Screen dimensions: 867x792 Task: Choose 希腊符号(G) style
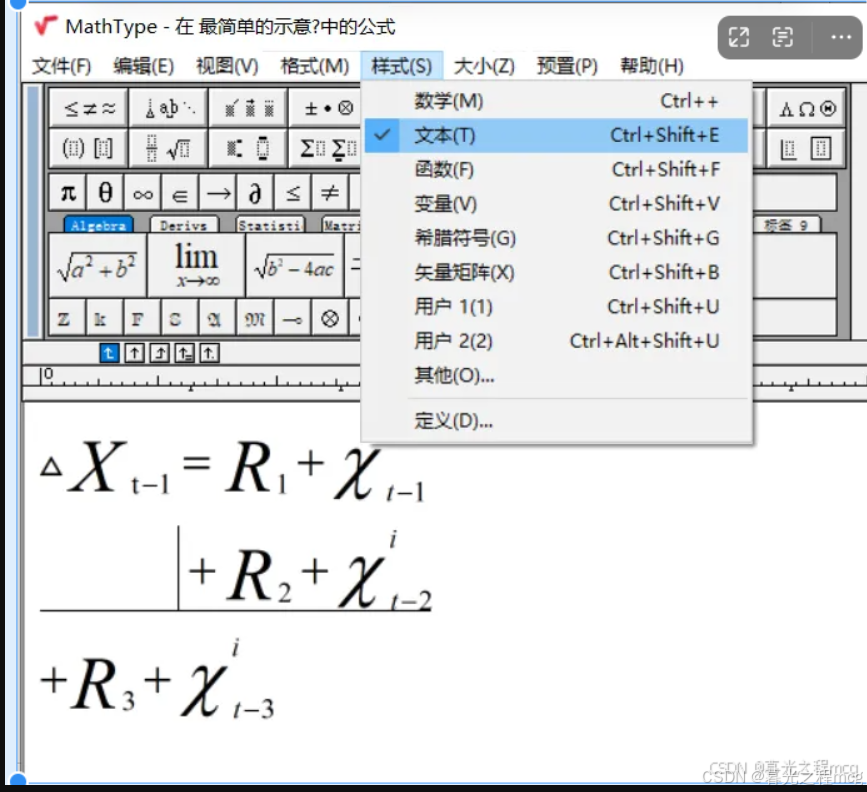point(556,238)
